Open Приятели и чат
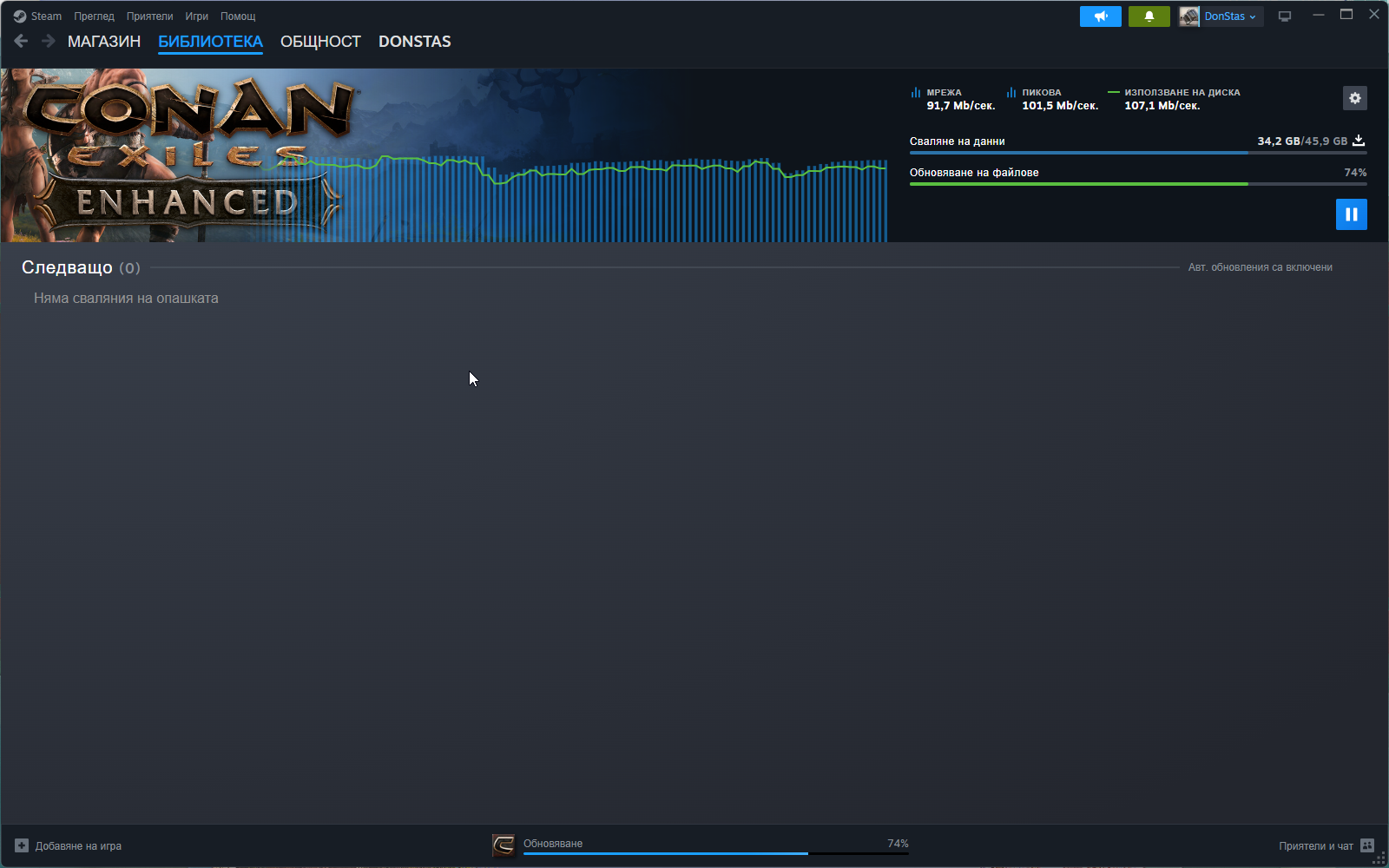This screenshot has width=1389, height=868. pos(1316,846)
